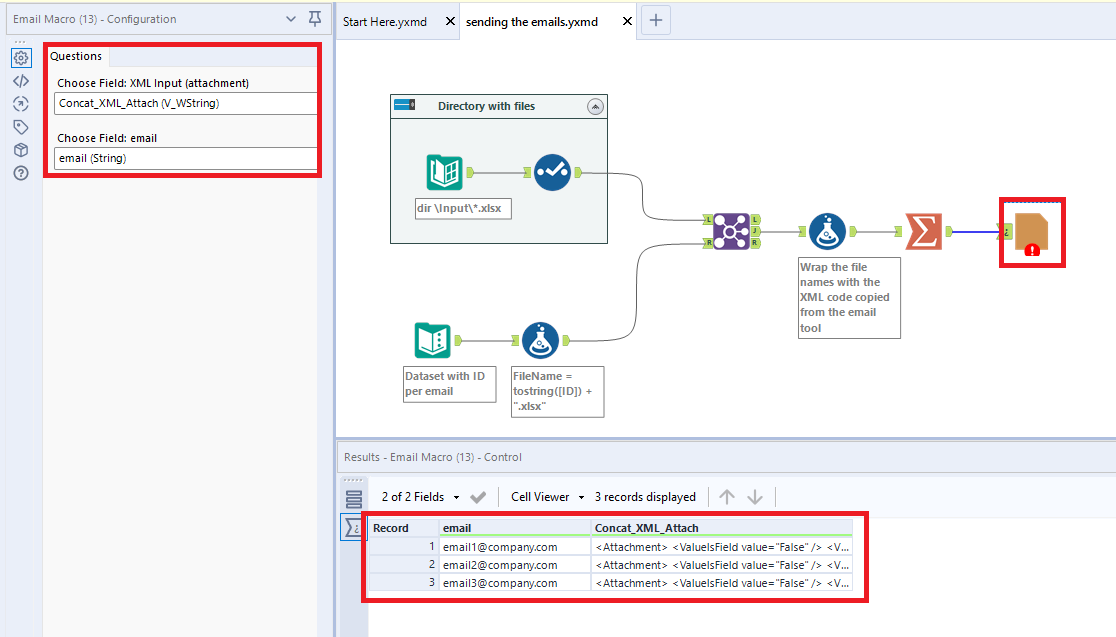Open the XML code view in left sidebar
This screenshot has width=1116, height=637.
[x=21, y=81]
